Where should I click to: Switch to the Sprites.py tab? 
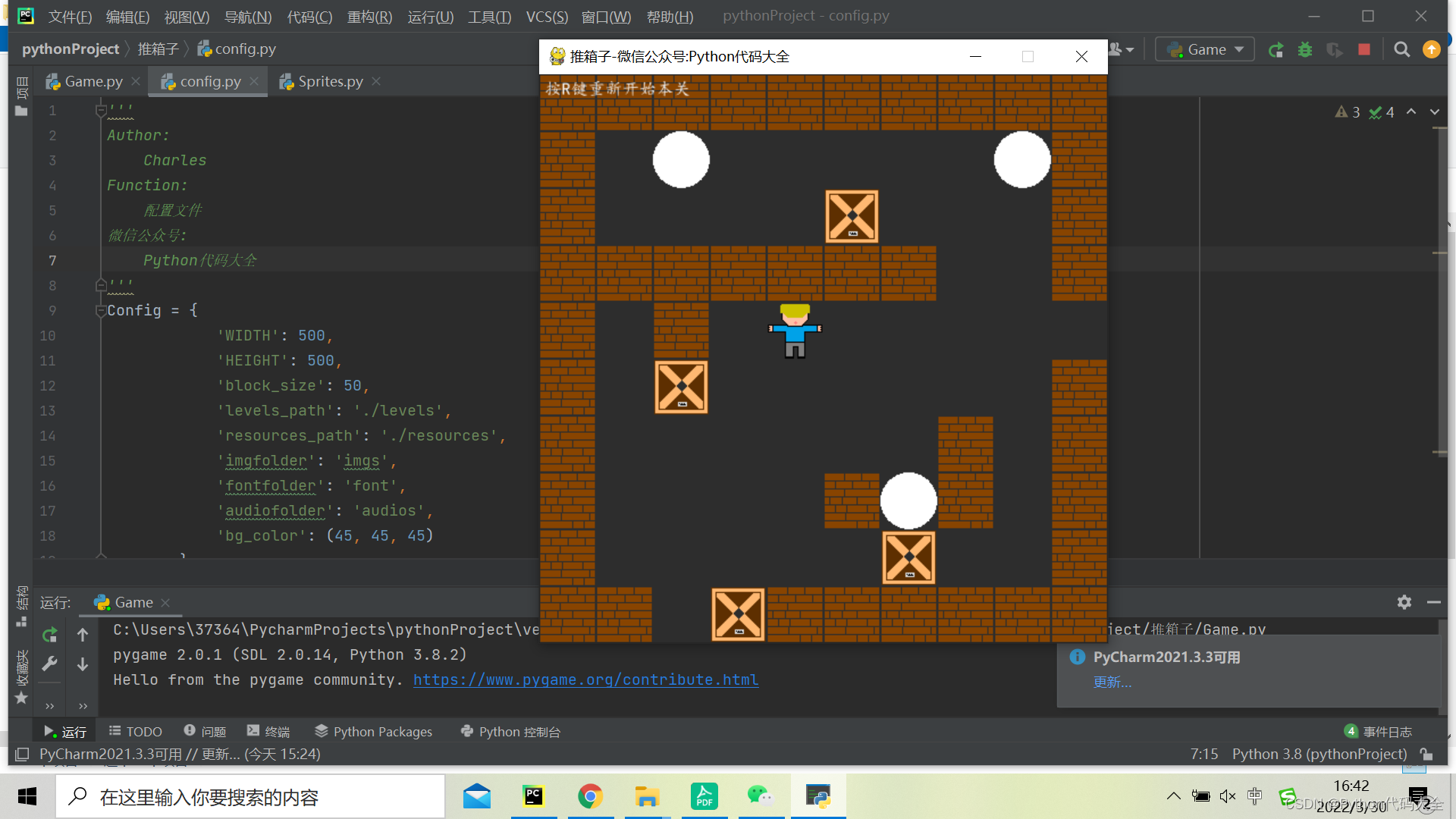330,81
